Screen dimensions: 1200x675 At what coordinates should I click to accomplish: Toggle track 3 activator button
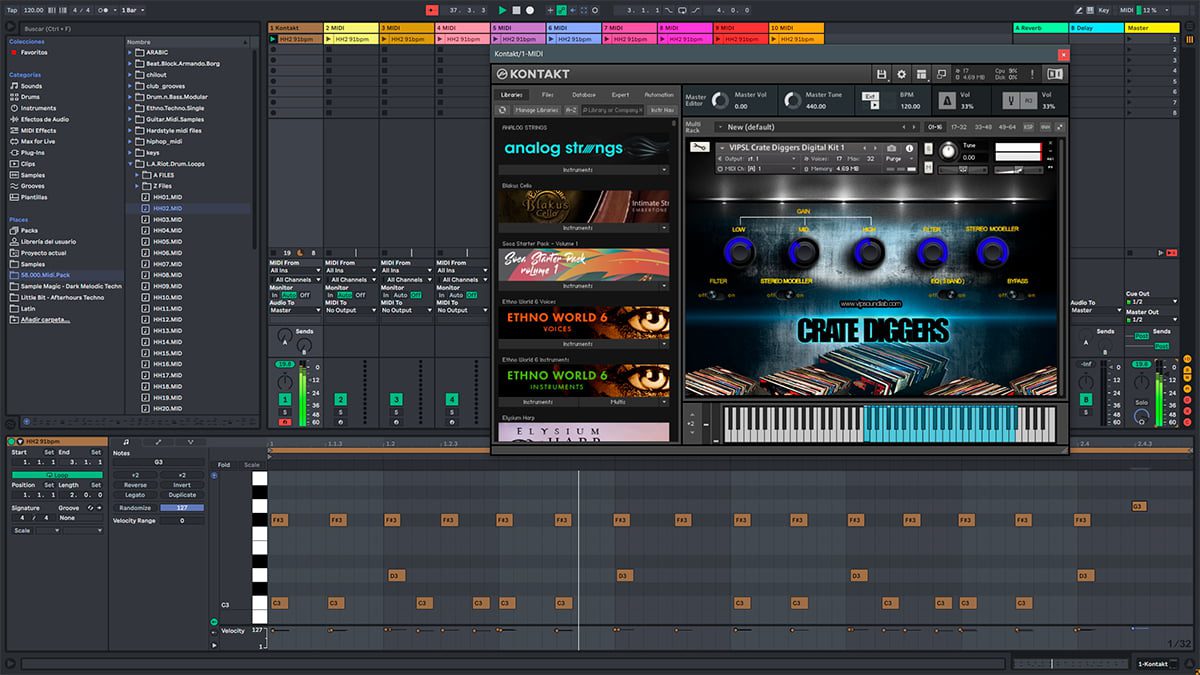[397, 400]
